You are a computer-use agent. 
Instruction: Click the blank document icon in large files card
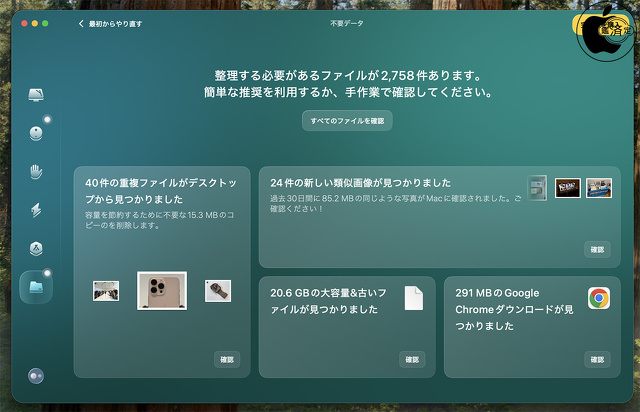414,298
